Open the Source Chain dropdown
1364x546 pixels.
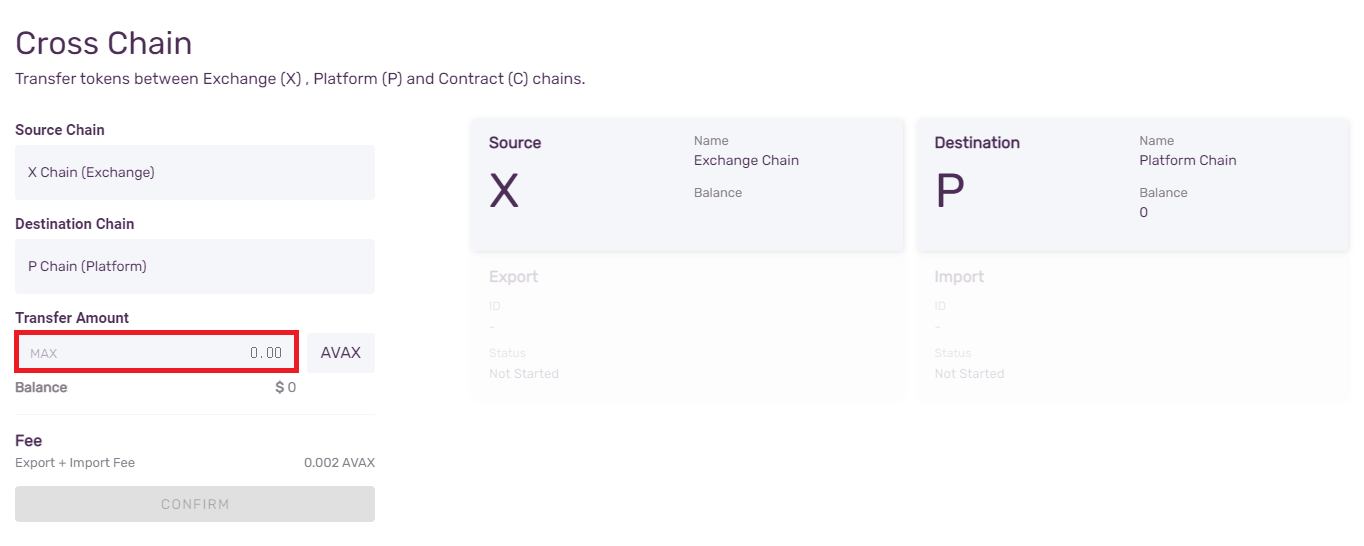click(x=195, y=172)
